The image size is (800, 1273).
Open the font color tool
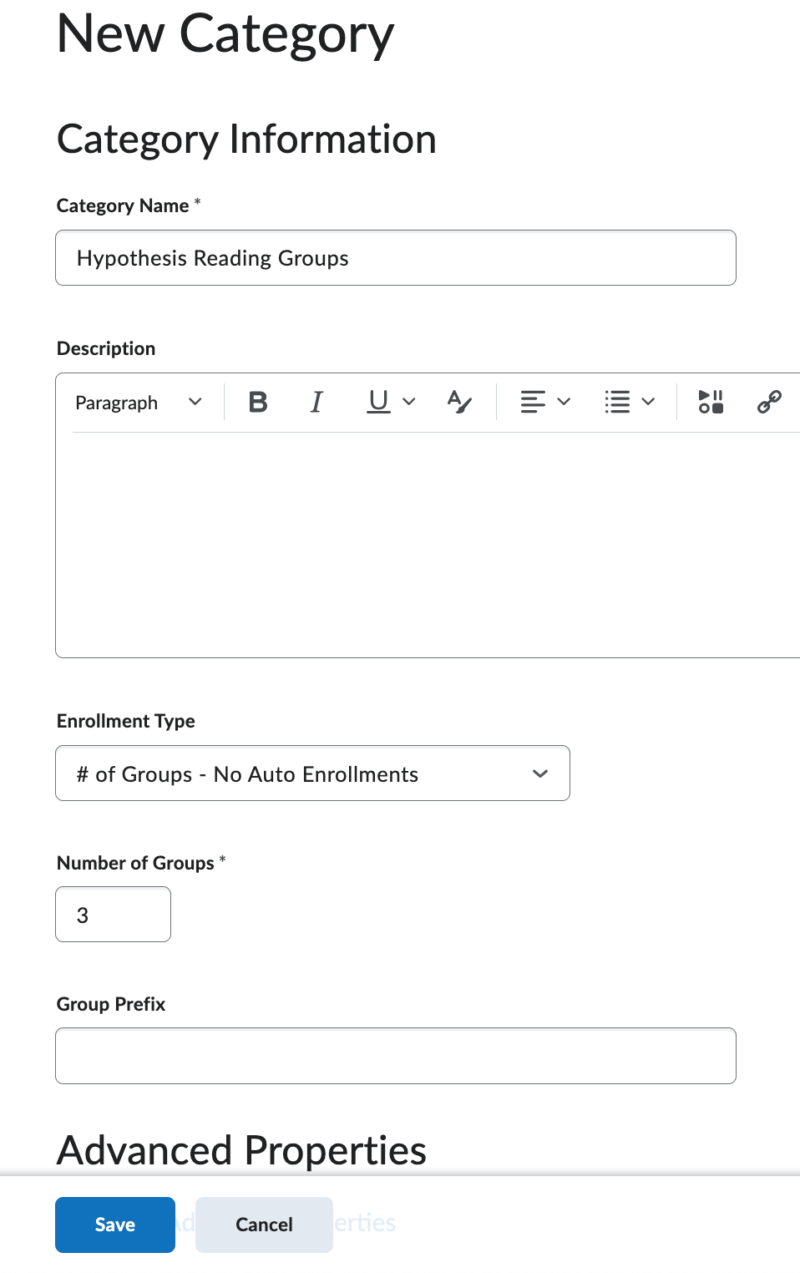tap(459, 401)
